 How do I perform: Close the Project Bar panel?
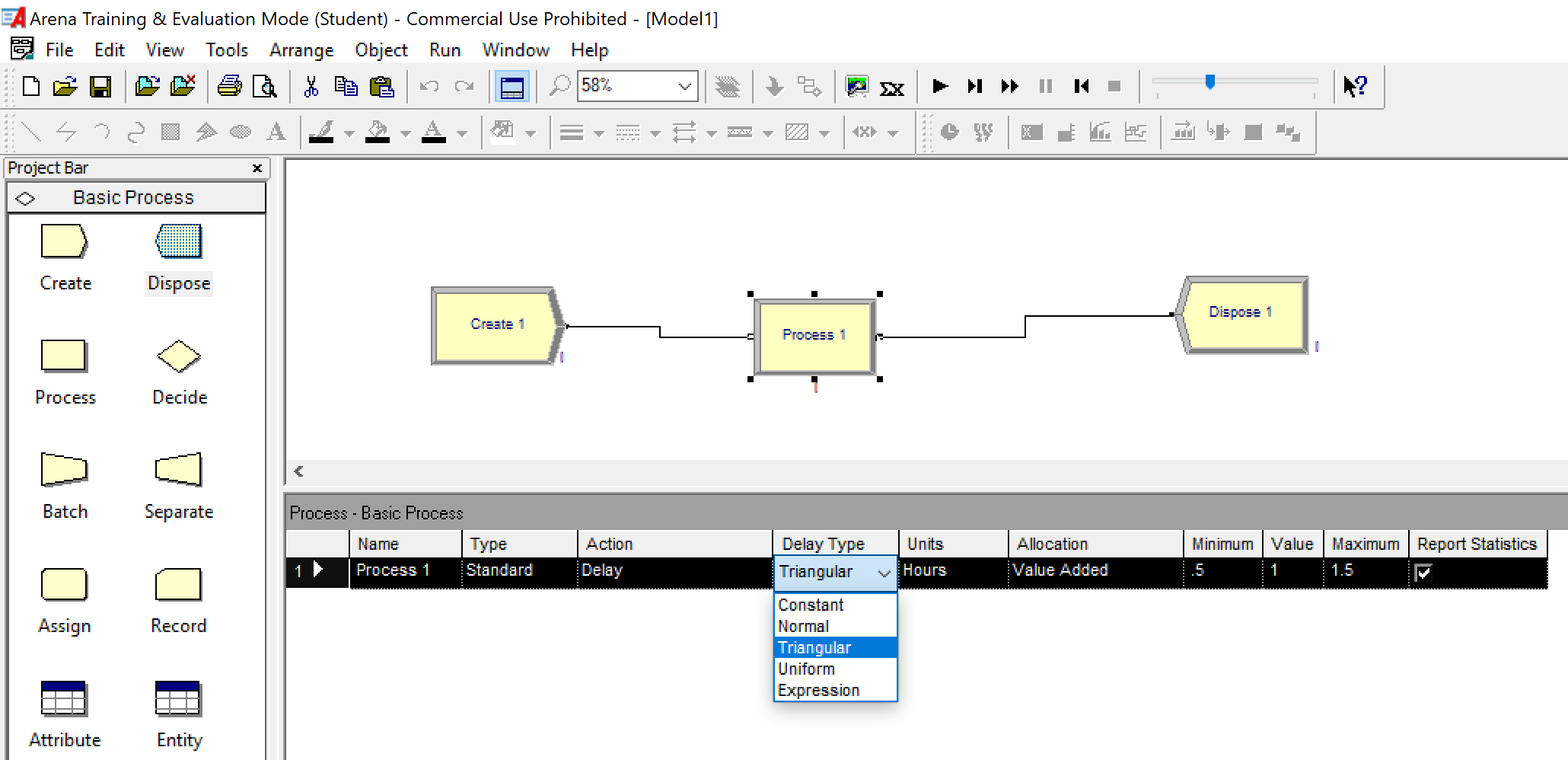coord(257,168)
